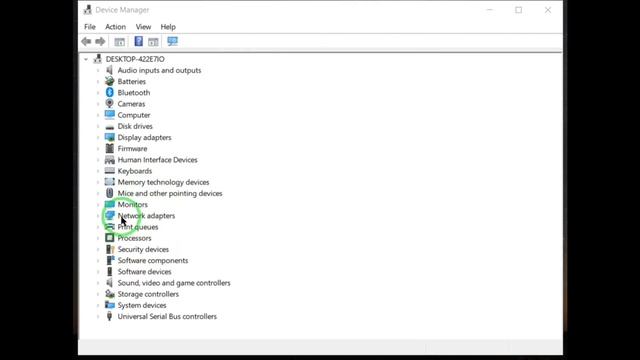Click the Firmware chip icon
This screenshot has height=360, width=640.
[109, 149]
